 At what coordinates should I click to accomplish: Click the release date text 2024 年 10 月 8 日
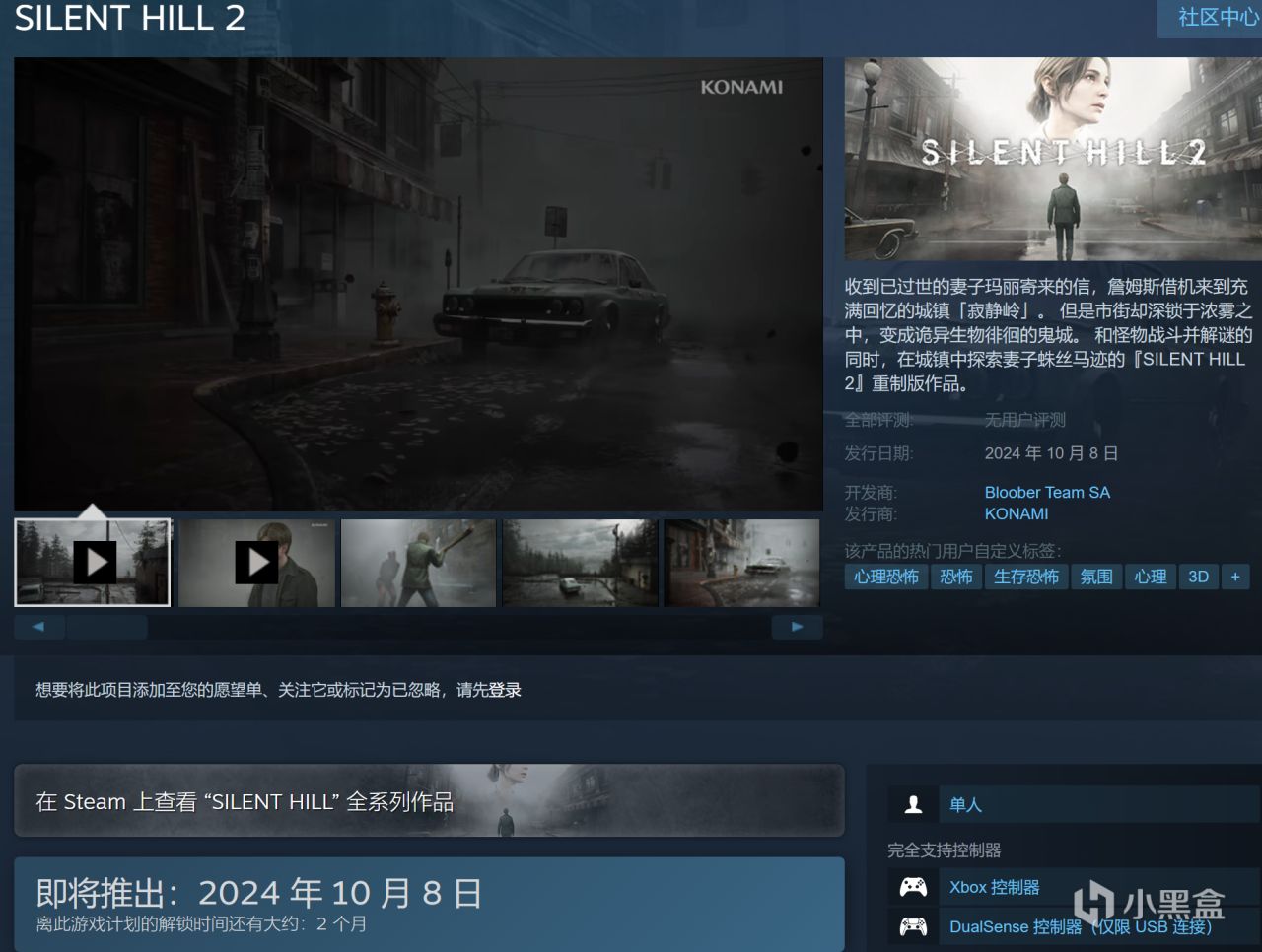[x=1051, y=453]
